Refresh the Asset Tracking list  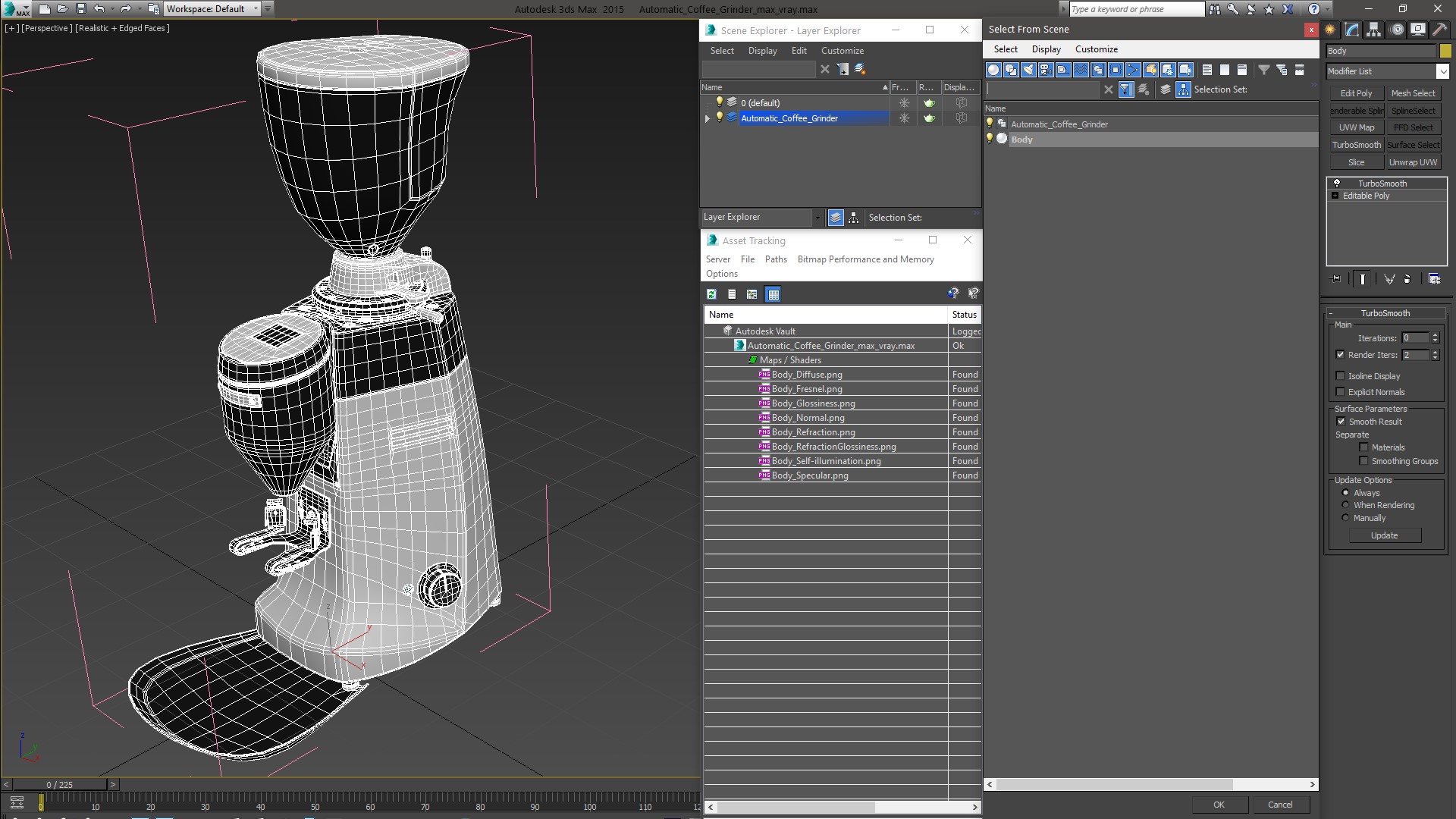(x=711, y=294)
